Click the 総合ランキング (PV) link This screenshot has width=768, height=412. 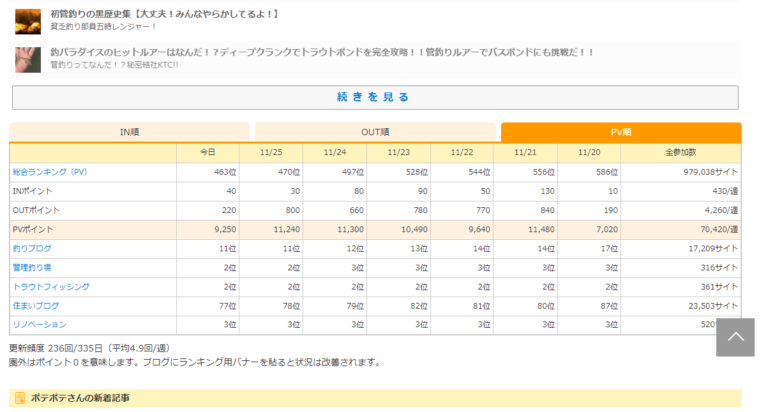point(50,172)
